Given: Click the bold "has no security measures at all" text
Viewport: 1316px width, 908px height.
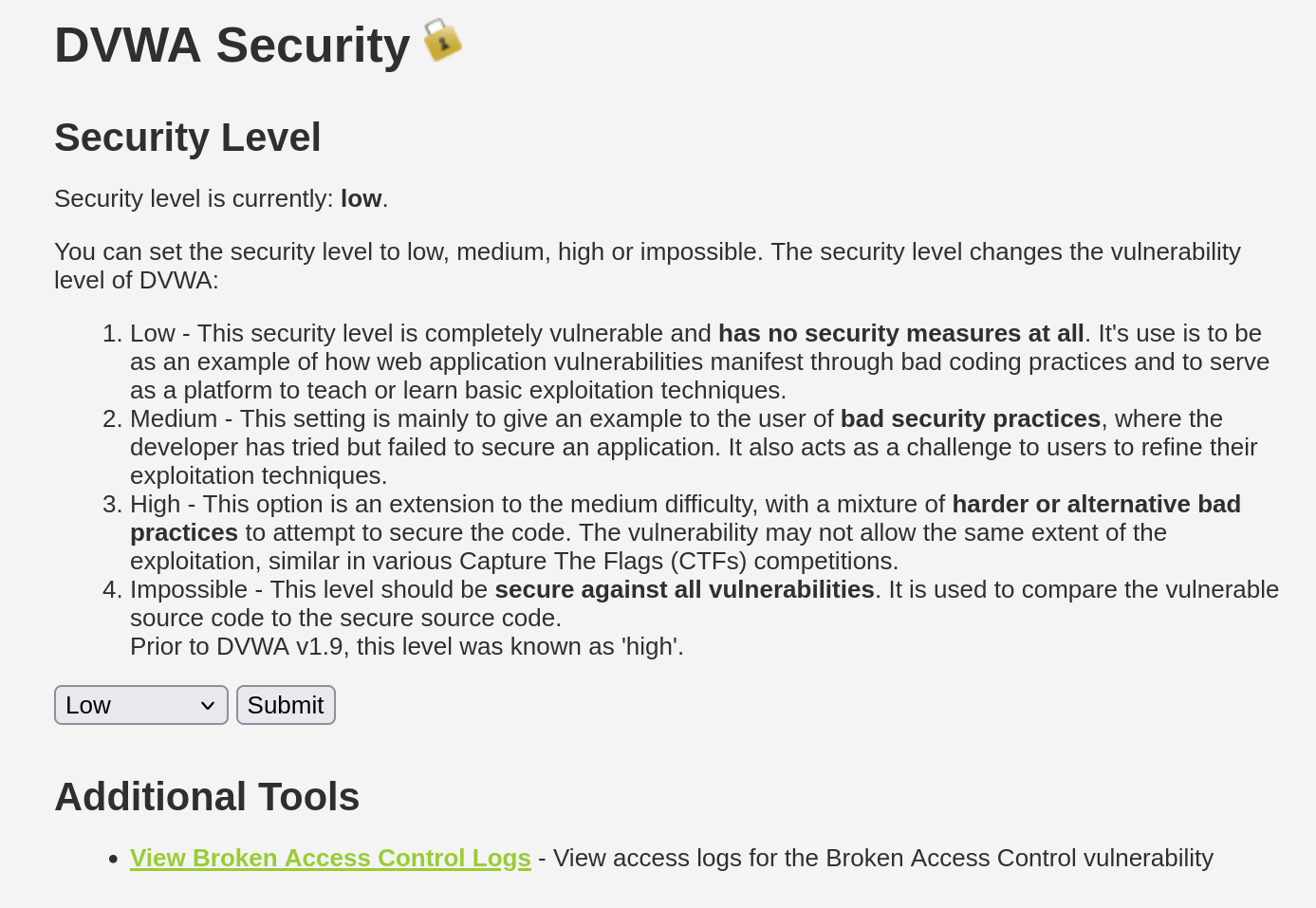Looking at the screenshot, I should [900, 333].
